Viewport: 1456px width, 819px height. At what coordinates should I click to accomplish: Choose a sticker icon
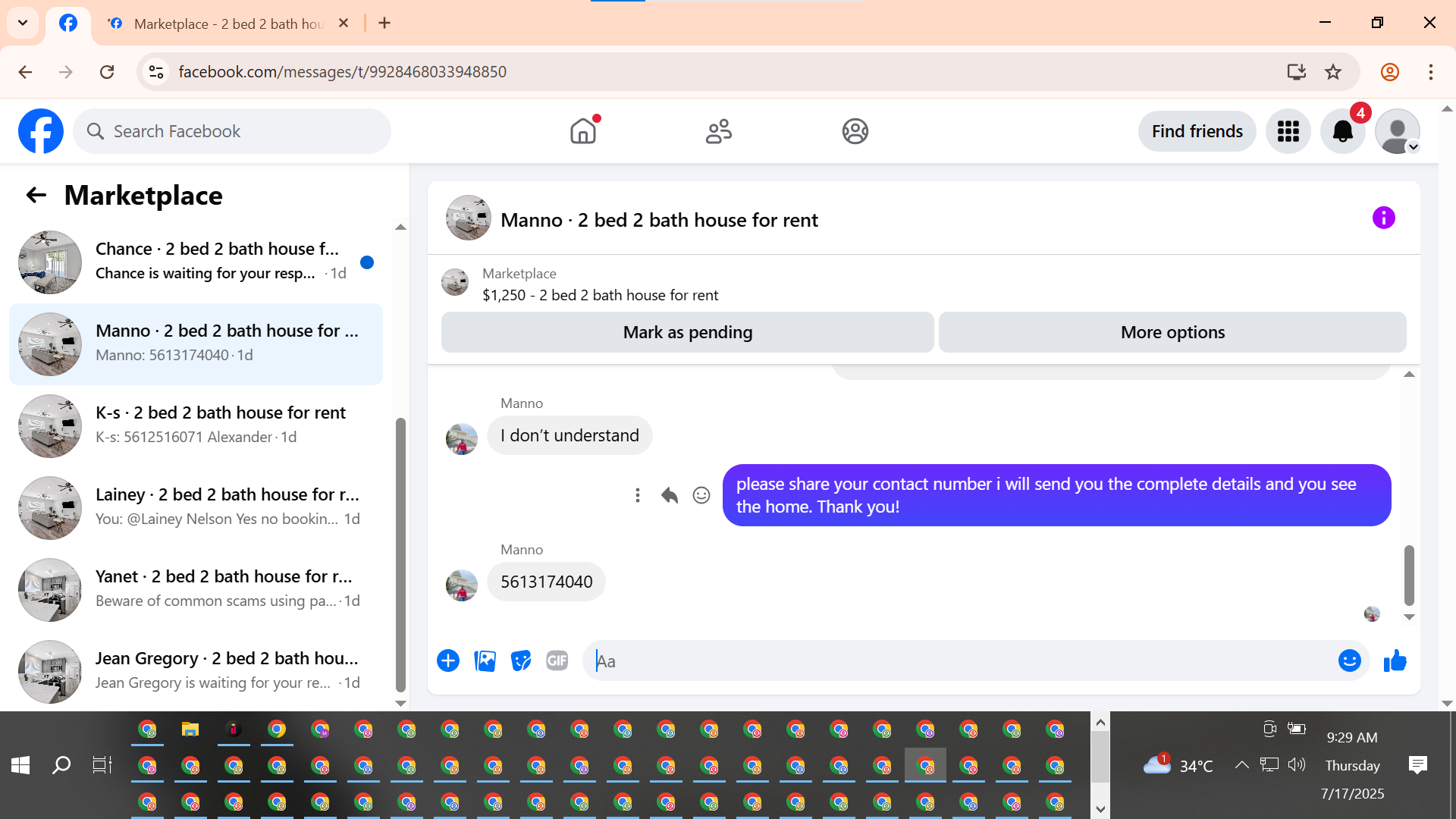pos(521,661)
